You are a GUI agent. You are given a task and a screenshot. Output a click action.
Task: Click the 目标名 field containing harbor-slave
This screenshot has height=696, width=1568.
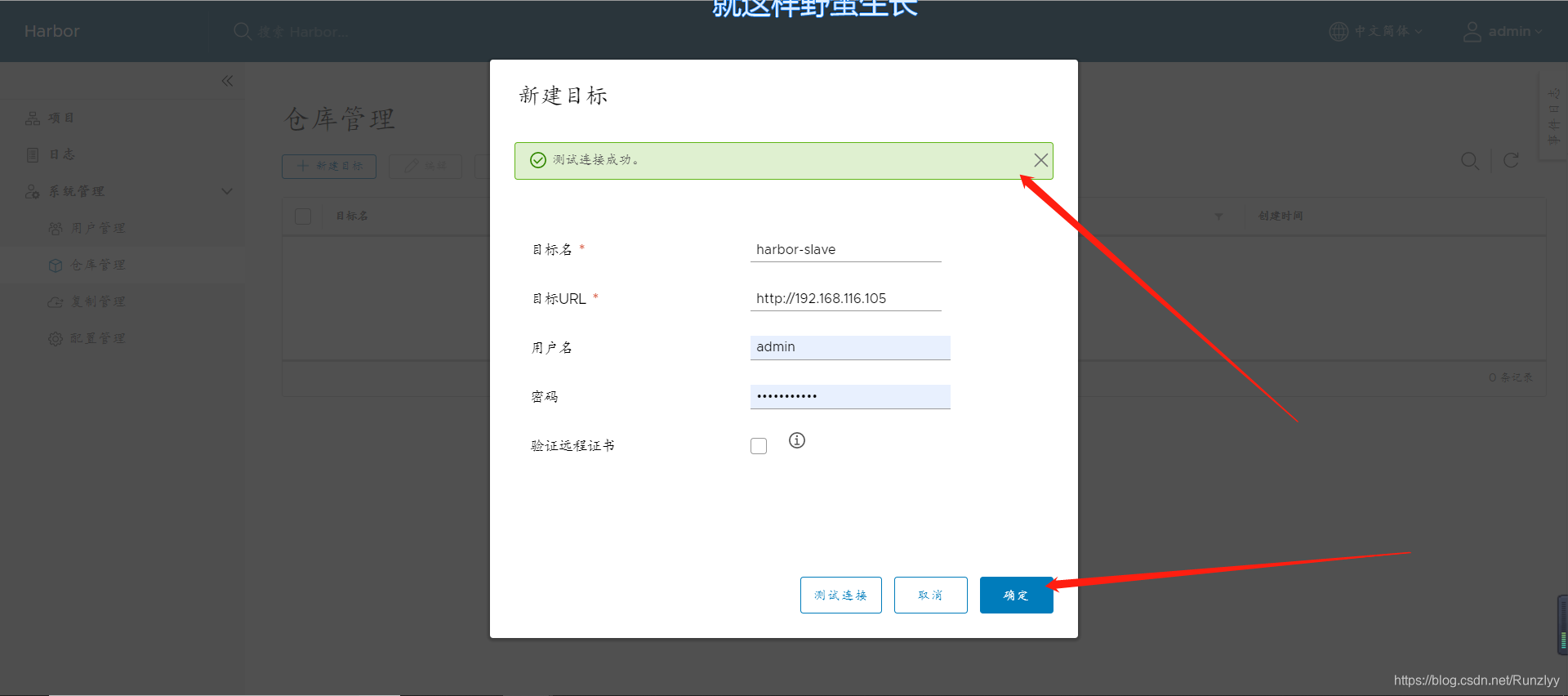(845, 250)
